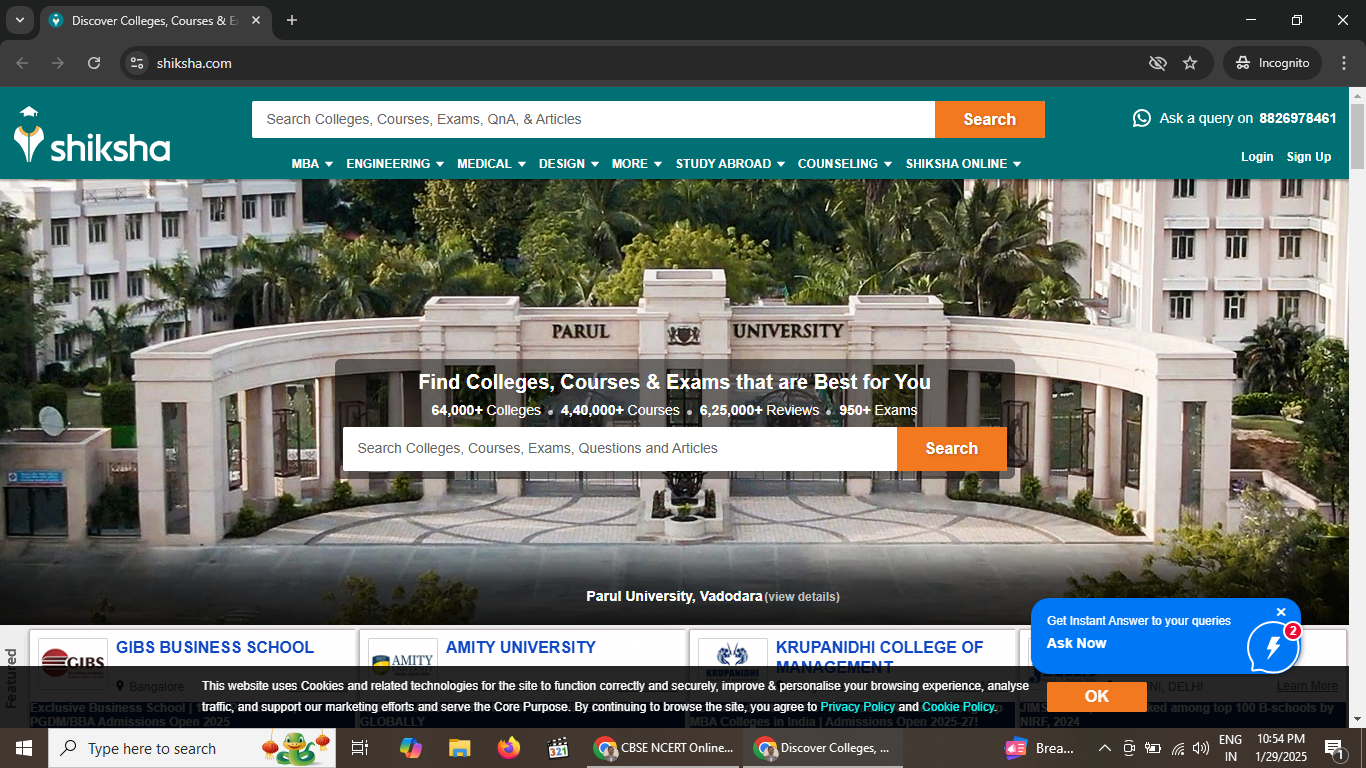Open the Breaking news taskbar widget

pyautogui.click(x=1041, y=748)
